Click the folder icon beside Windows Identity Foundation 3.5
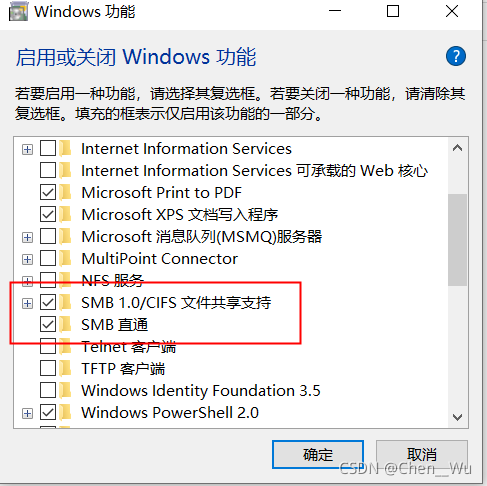This screenshot has width=487, height=486. click(66, 390)
